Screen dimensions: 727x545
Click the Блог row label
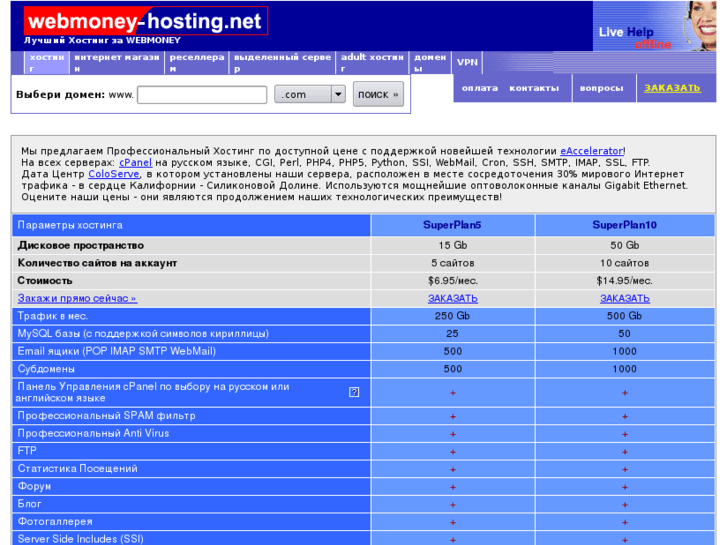[29, 504]
